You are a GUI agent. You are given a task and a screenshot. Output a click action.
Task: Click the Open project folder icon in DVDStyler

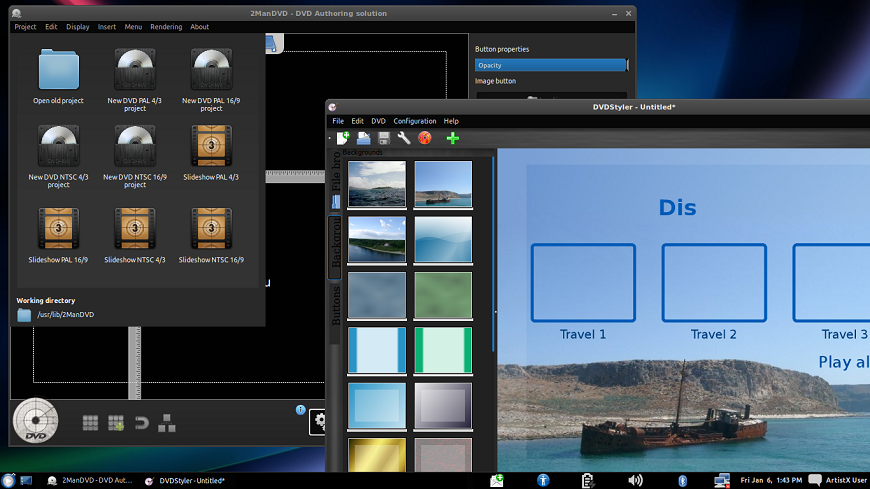(364, 138)
